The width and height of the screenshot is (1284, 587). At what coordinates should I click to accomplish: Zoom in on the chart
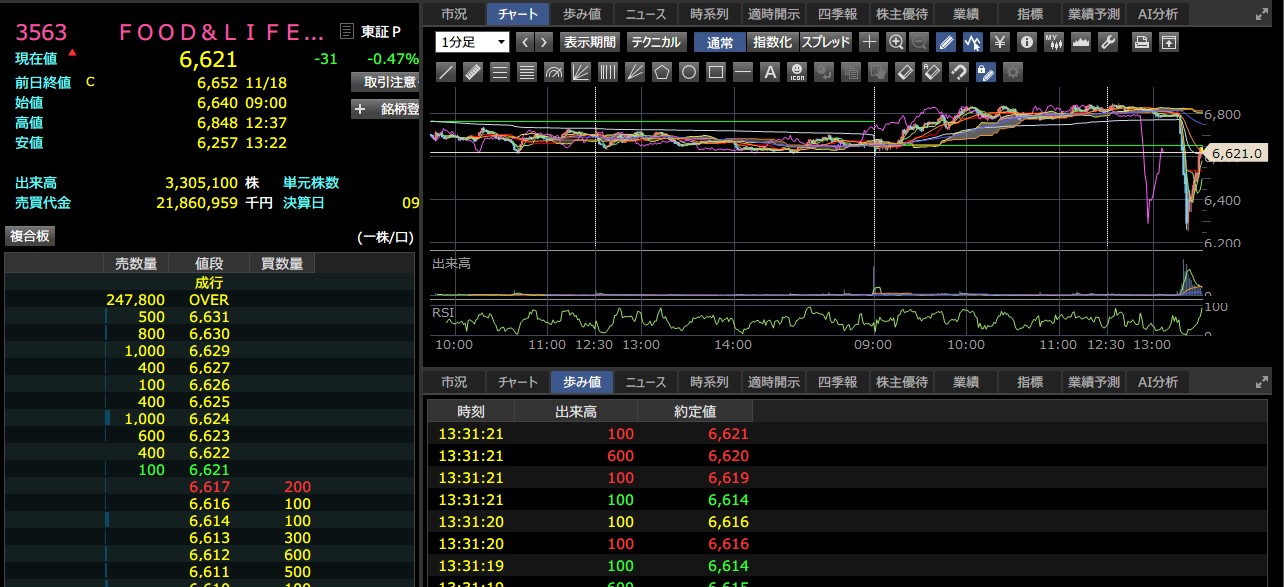[x=896, y=42]
